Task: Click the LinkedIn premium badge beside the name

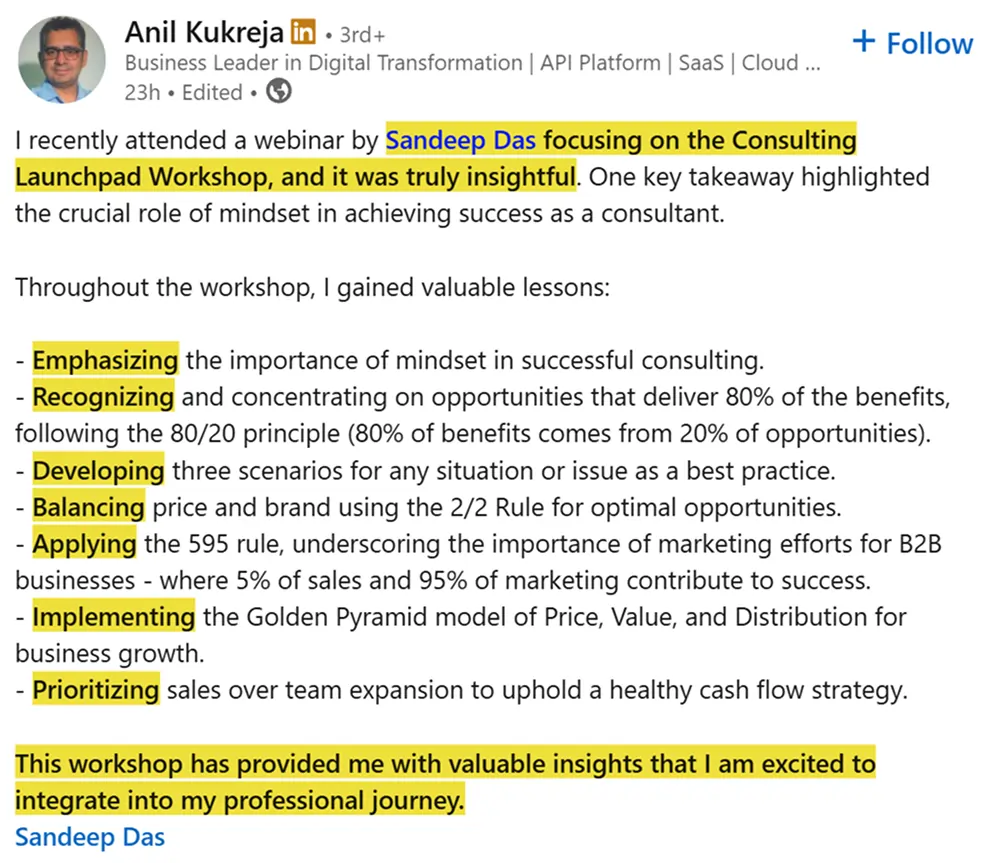Action: coord(302,33)
